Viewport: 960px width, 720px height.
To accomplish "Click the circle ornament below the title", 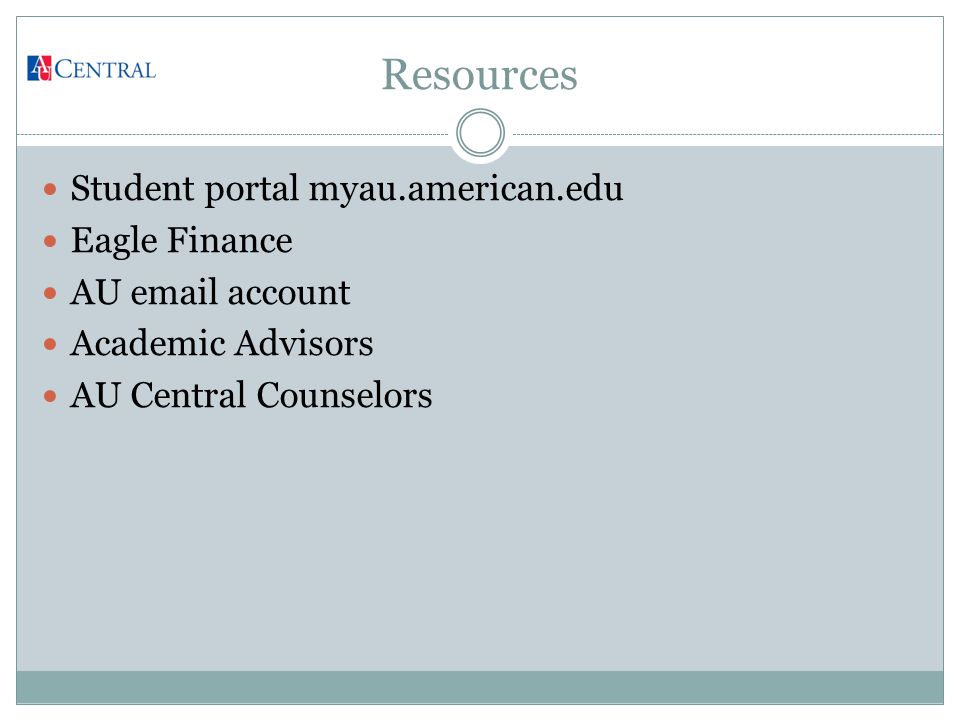I will [x=481, y=133].
